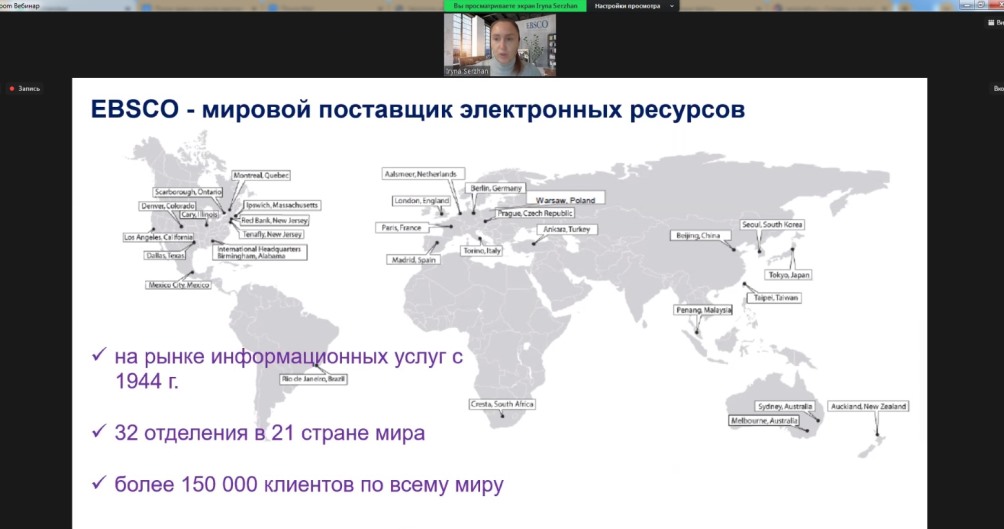Click the 'Scarborough, Ontario' map label
The image size is (1004, 529).
pos(188,191)
